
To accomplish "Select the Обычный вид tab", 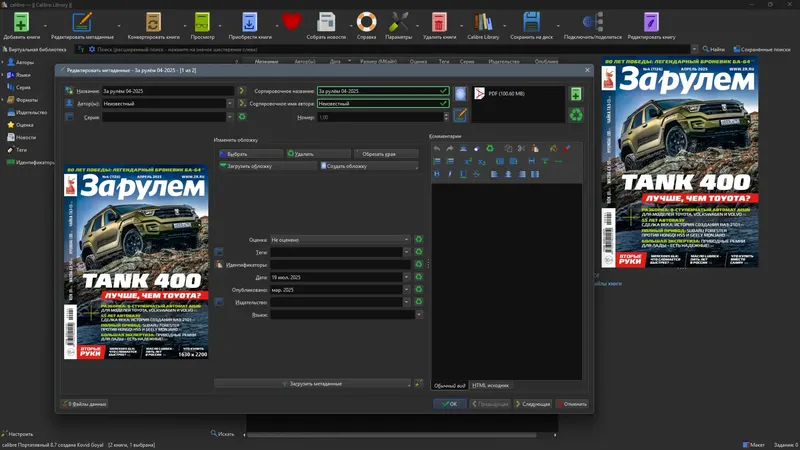I will click(x=449, y=385).
